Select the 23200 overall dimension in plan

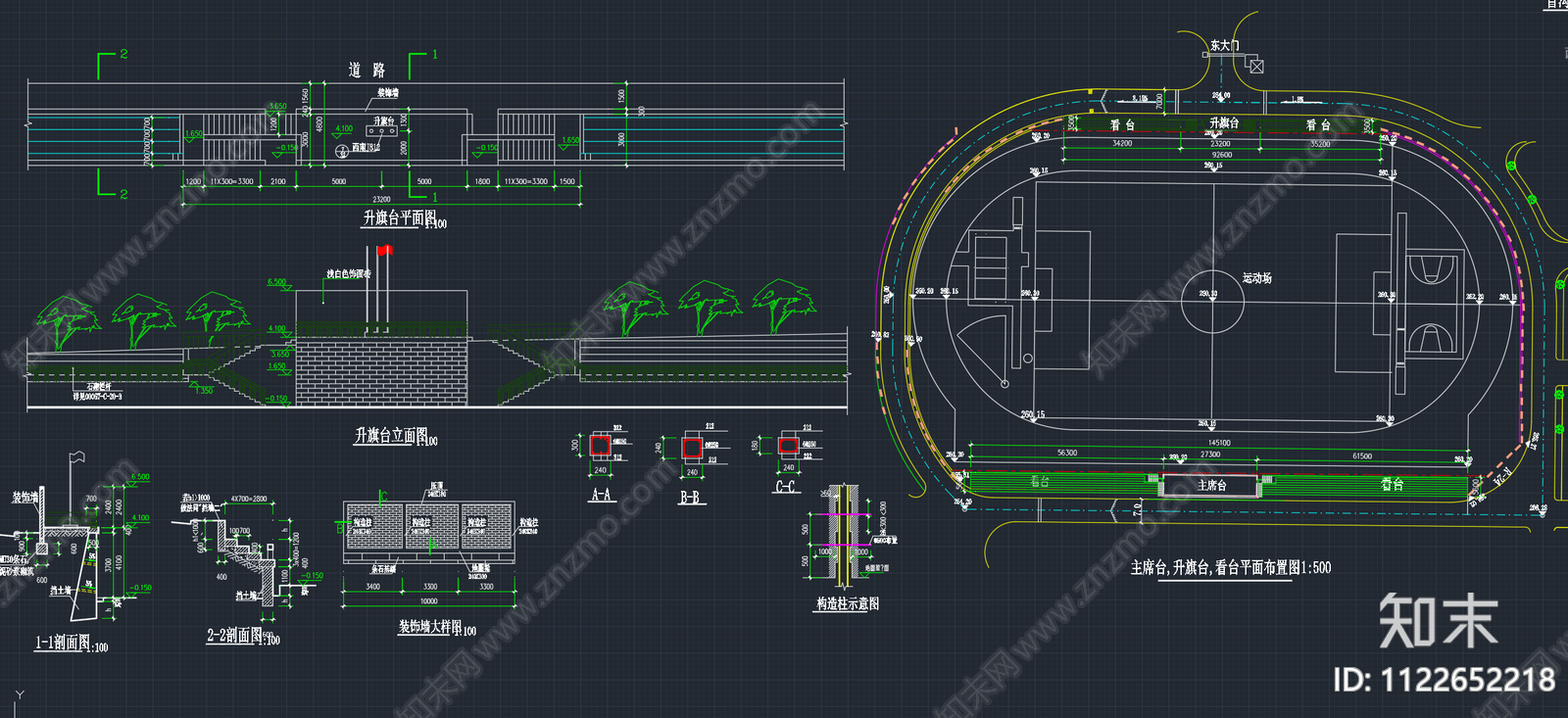[382, 199]
